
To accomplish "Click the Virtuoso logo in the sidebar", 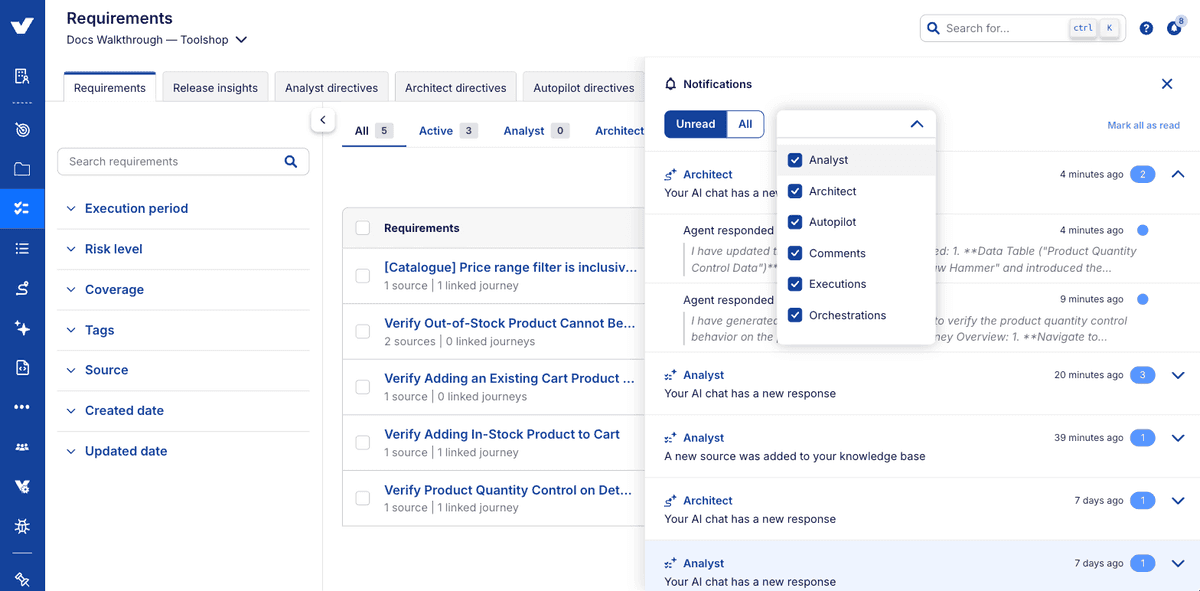I will pos(22,27).
